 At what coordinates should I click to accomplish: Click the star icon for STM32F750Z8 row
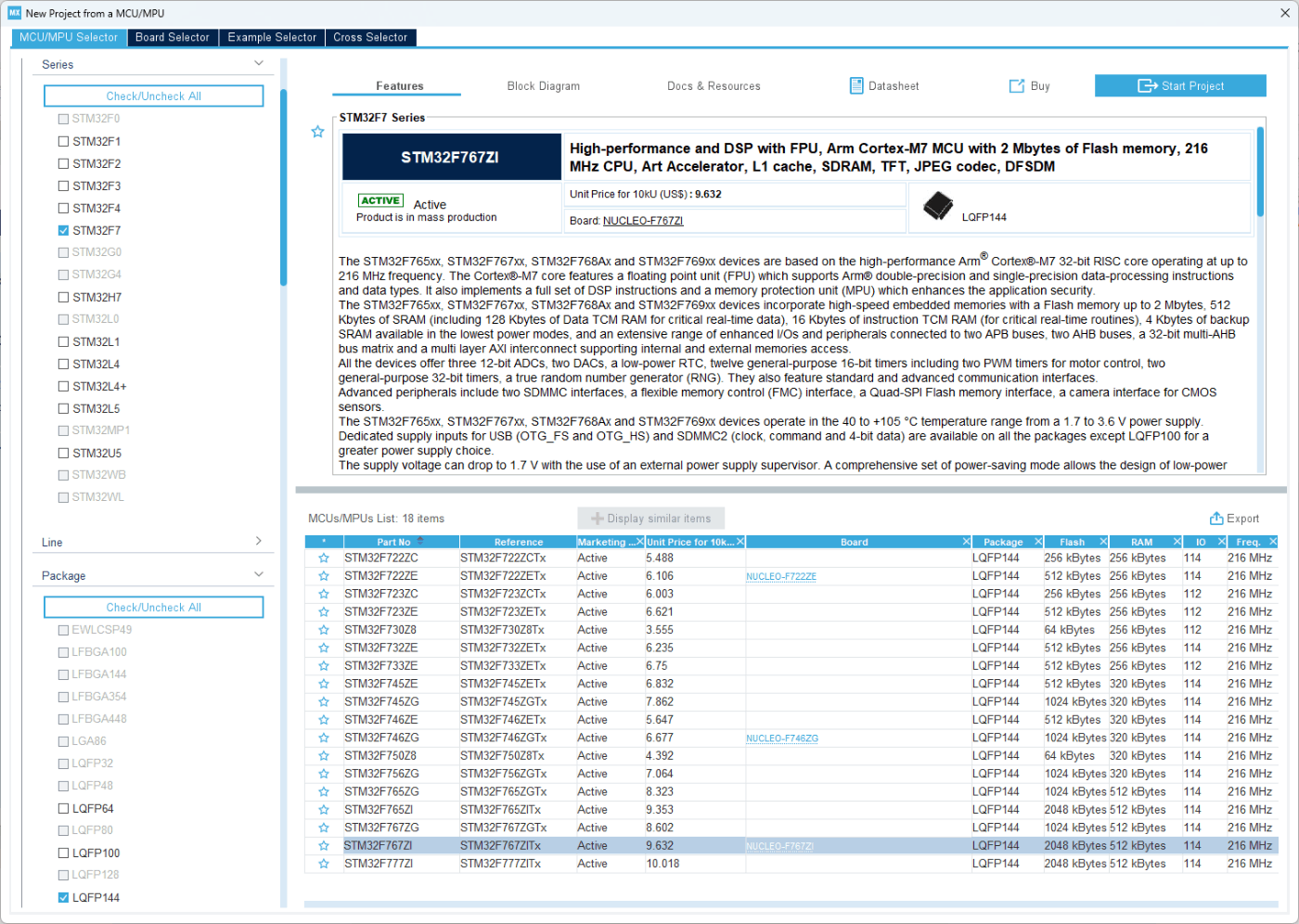coord(324,756)
